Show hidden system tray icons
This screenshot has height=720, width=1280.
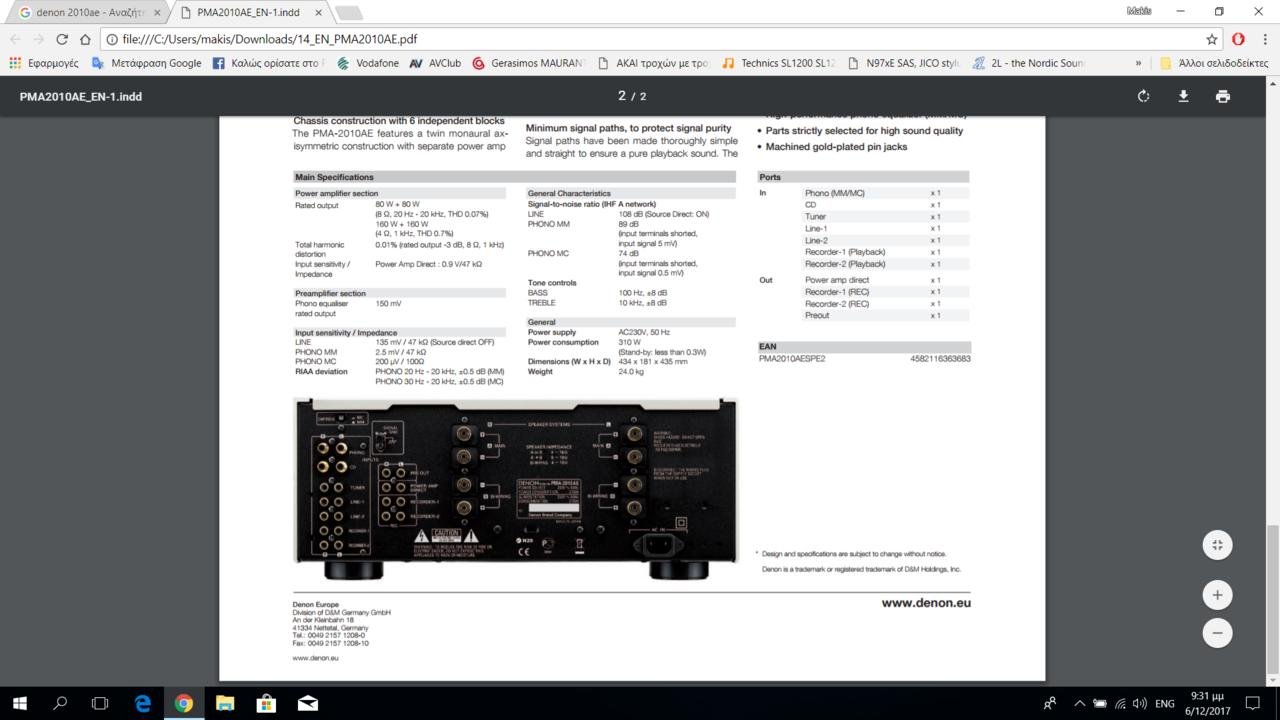point(1079,704)
